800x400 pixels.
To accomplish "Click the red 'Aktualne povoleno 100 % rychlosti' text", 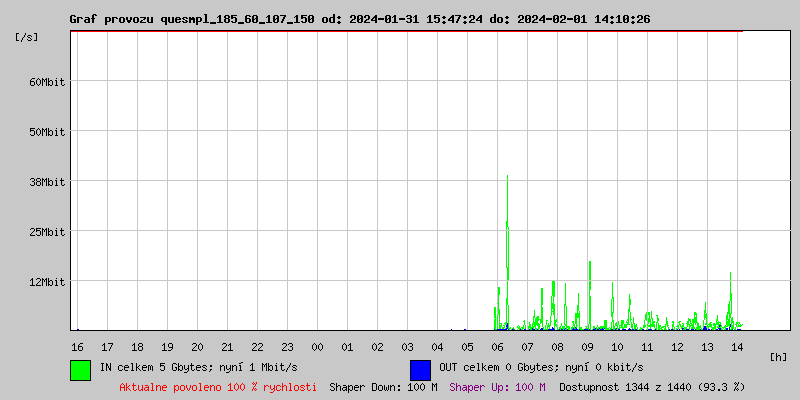I will tap(218, 386).
